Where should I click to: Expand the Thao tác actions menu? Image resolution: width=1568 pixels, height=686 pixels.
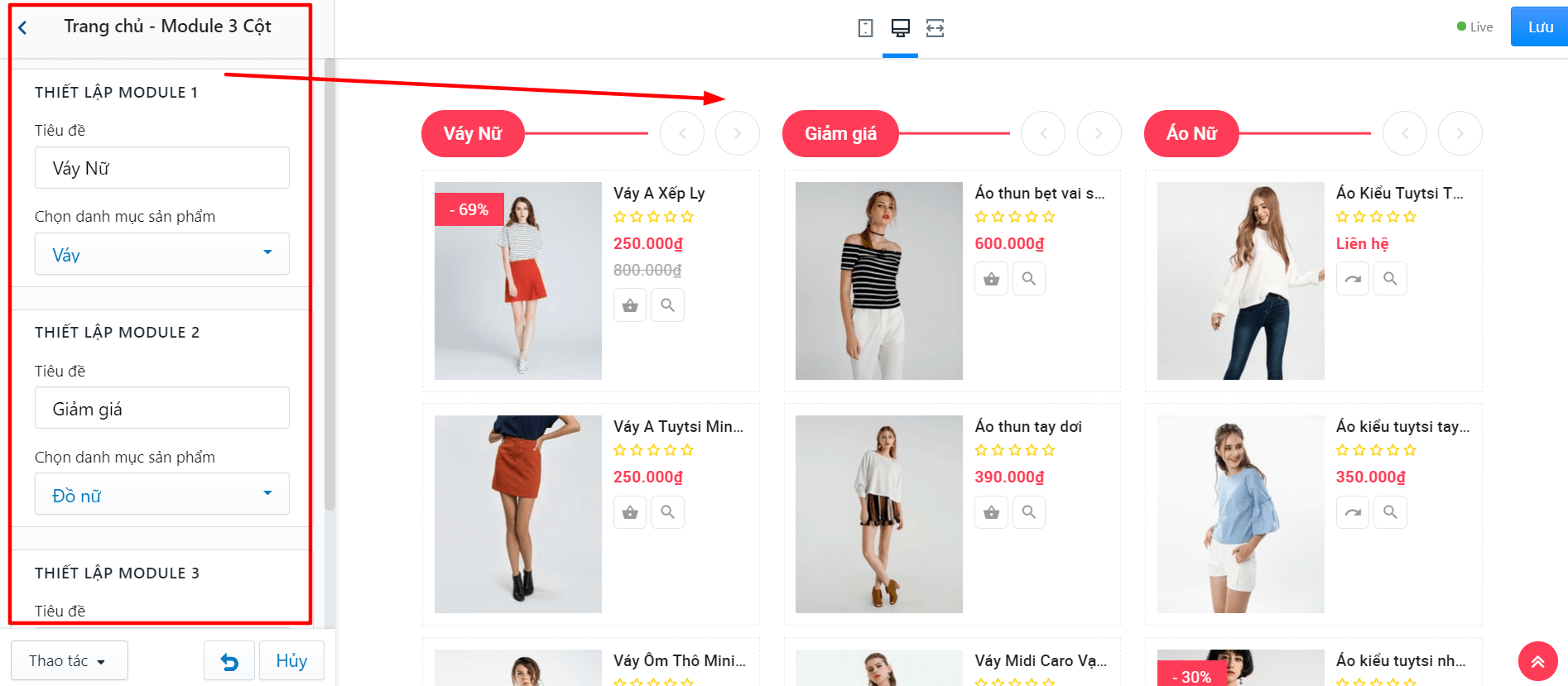click(70, 661)
